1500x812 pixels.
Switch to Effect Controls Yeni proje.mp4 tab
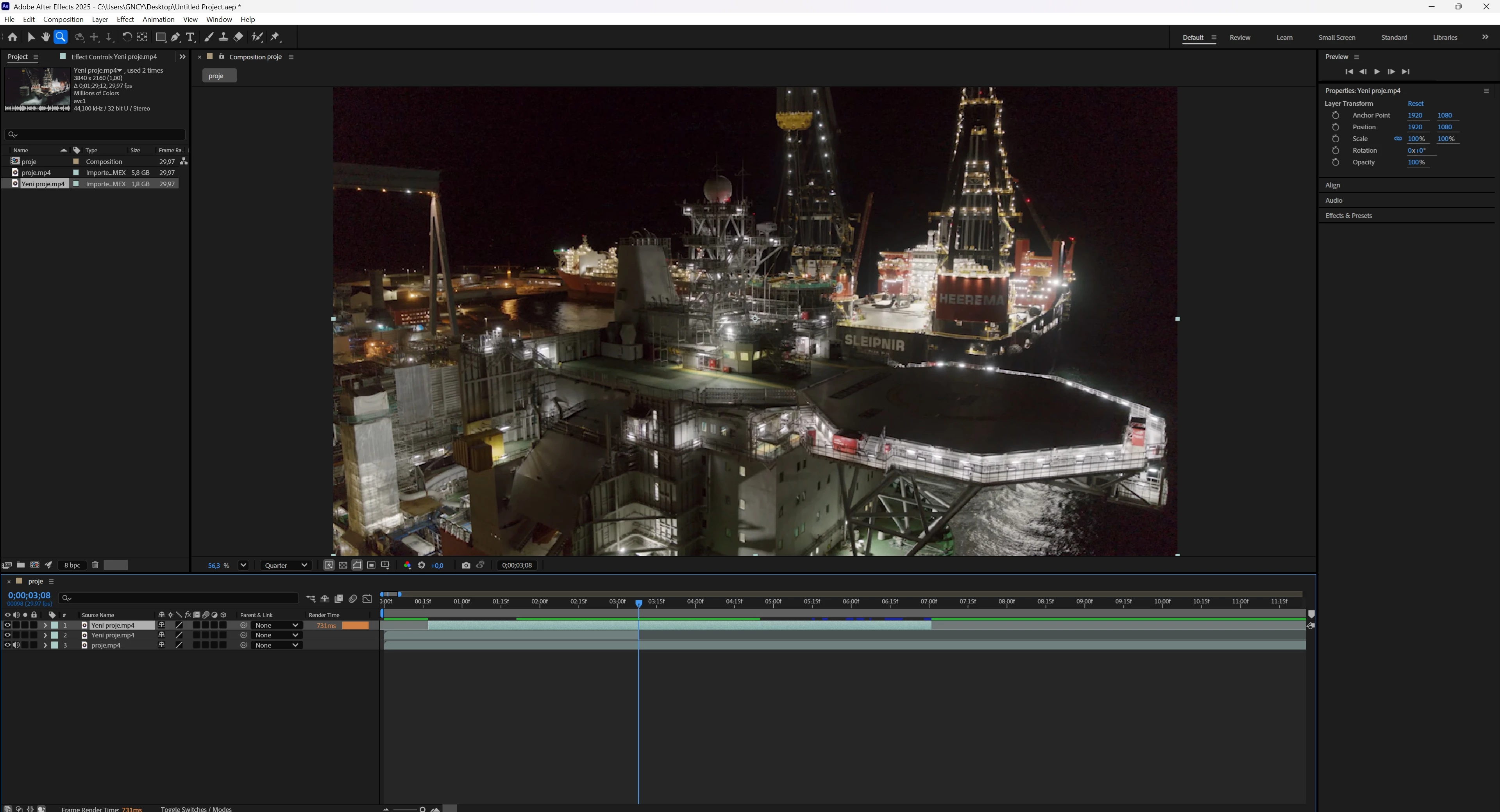click(x=114, y=57)
